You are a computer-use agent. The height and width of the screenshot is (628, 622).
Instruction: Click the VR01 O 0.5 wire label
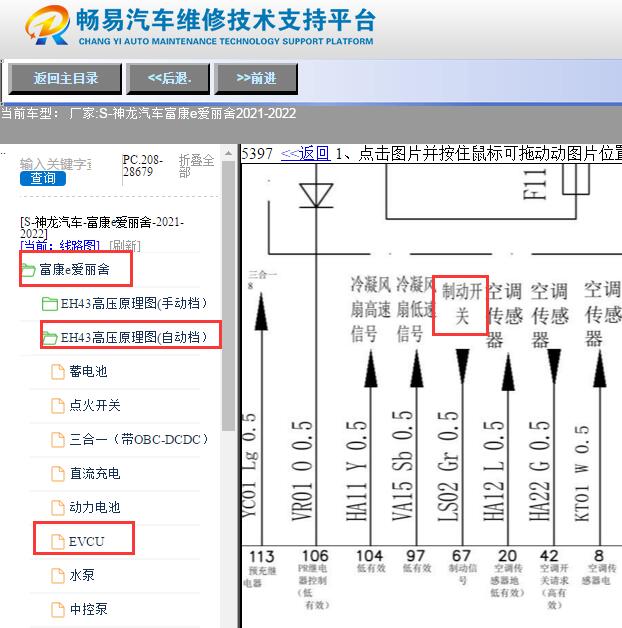pos(302,471)
